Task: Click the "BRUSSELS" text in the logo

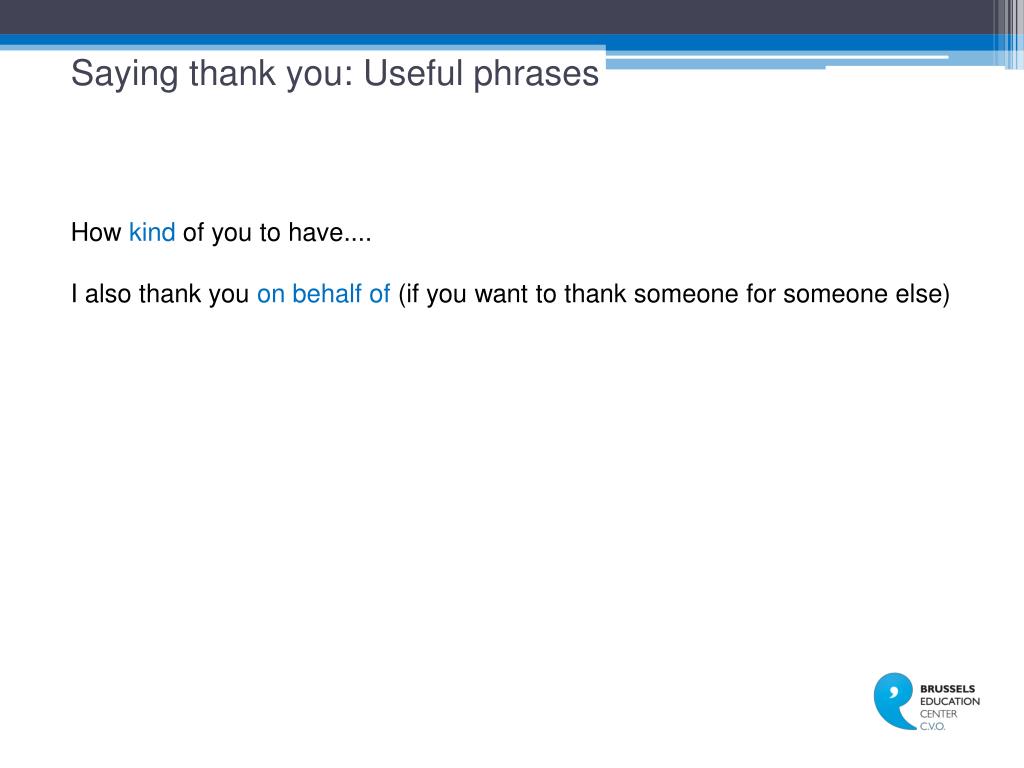Action: point(947,689)
